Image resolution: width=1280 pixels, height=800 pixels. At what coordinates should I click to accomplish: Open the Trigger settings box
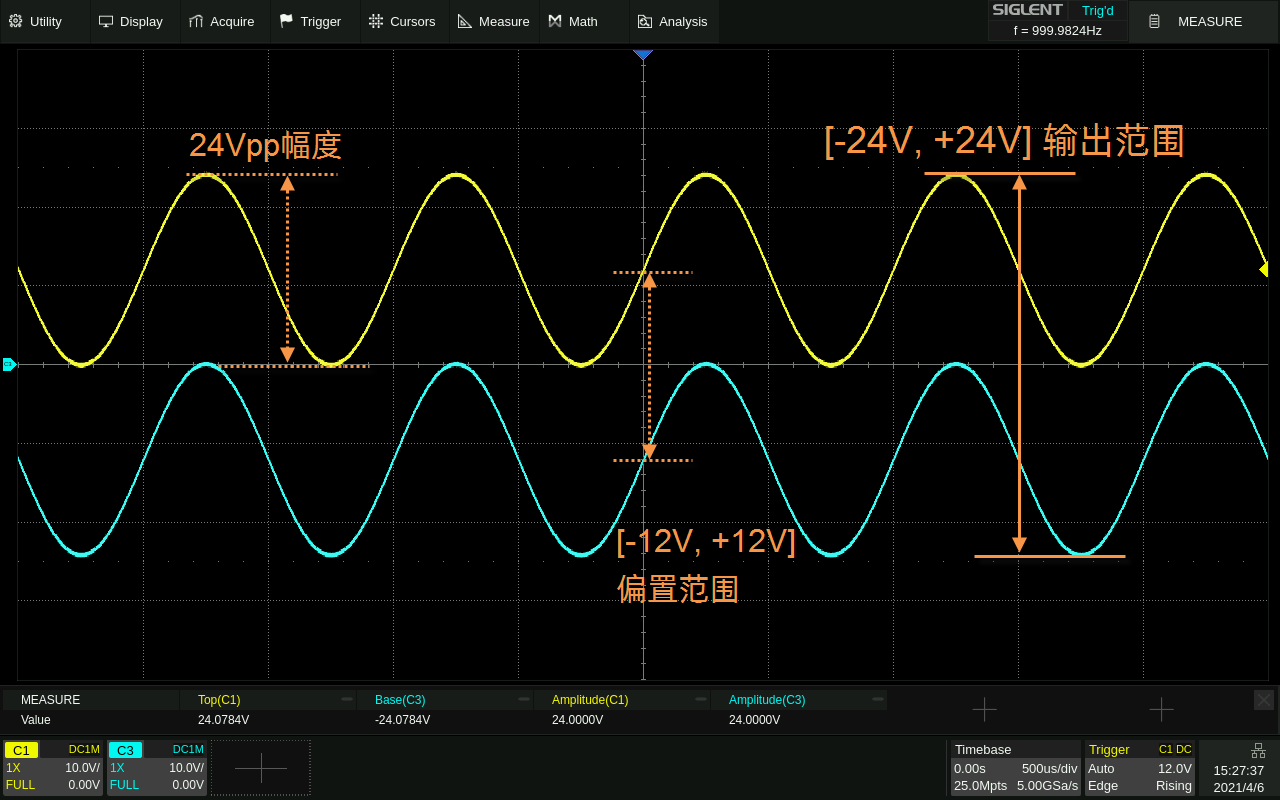click(1139, 767)
